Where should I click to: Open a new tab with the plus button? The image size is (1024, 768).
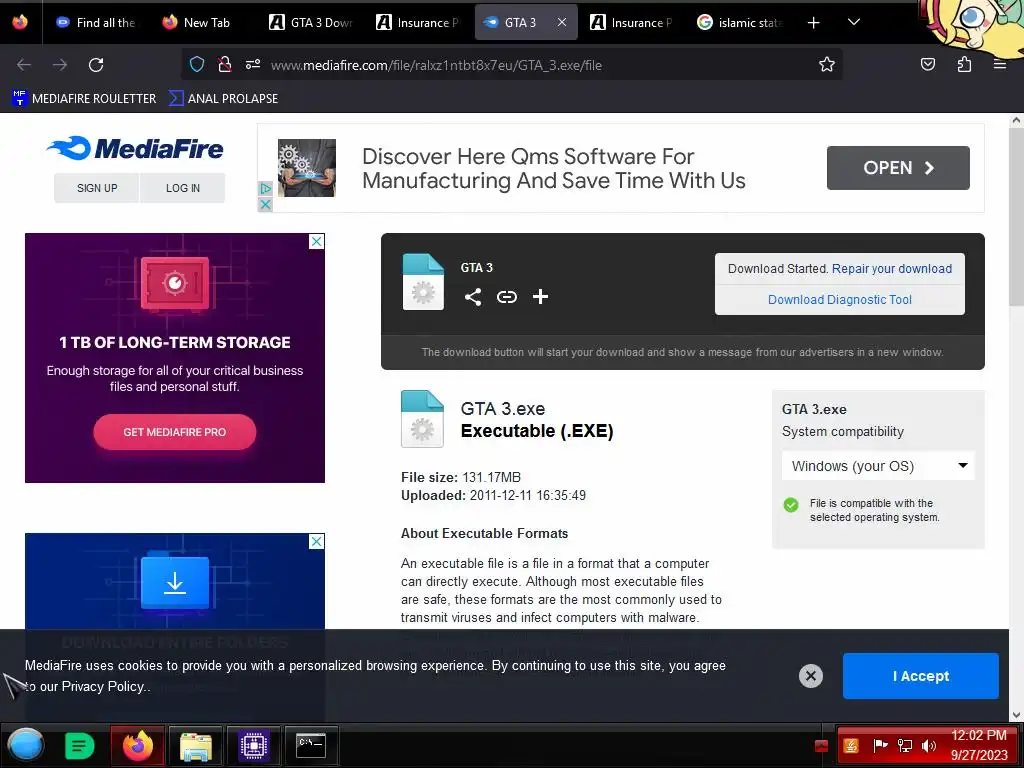click(813, 23)
